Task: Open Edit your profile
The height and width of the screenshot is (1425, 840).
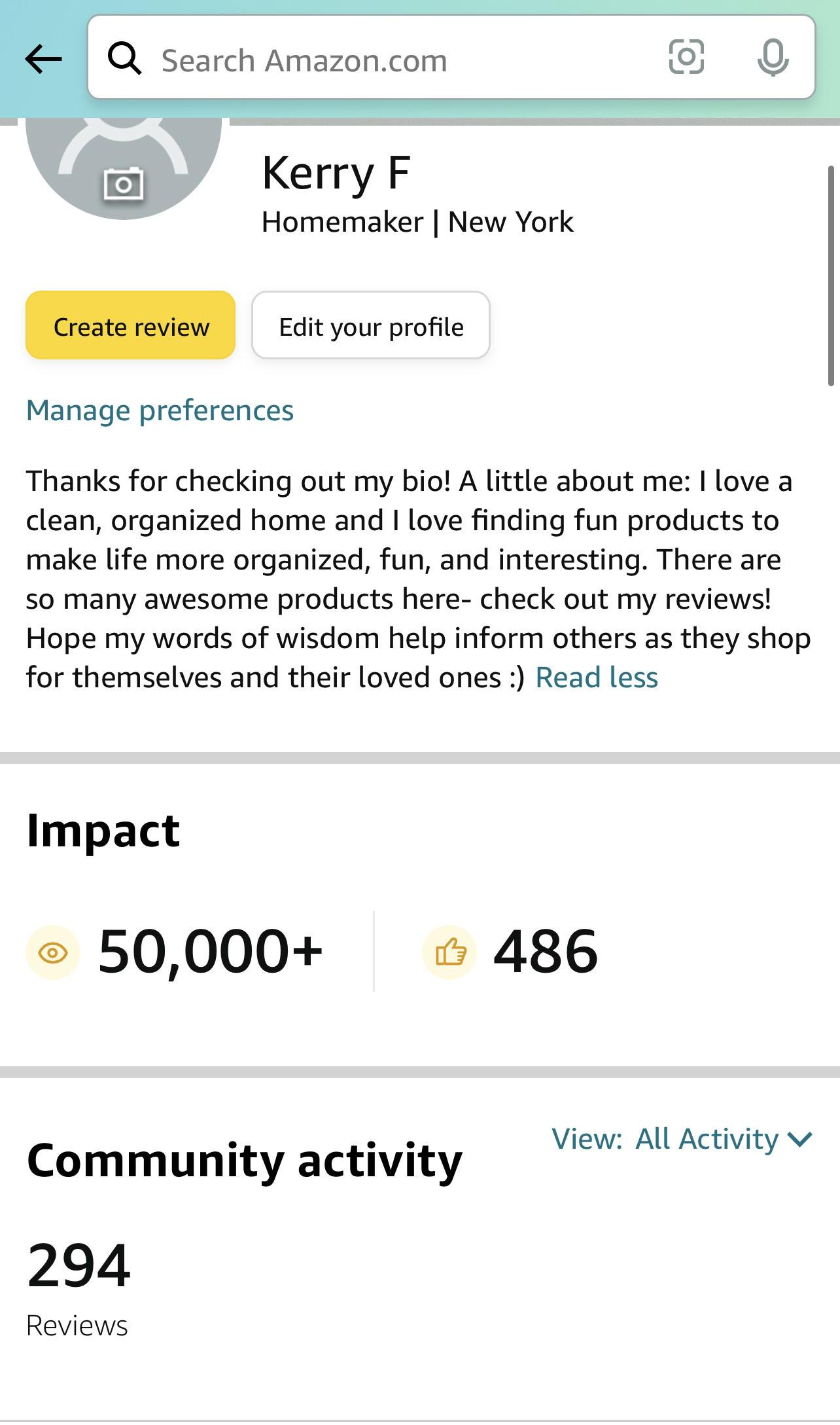Action: pos(371,326)
